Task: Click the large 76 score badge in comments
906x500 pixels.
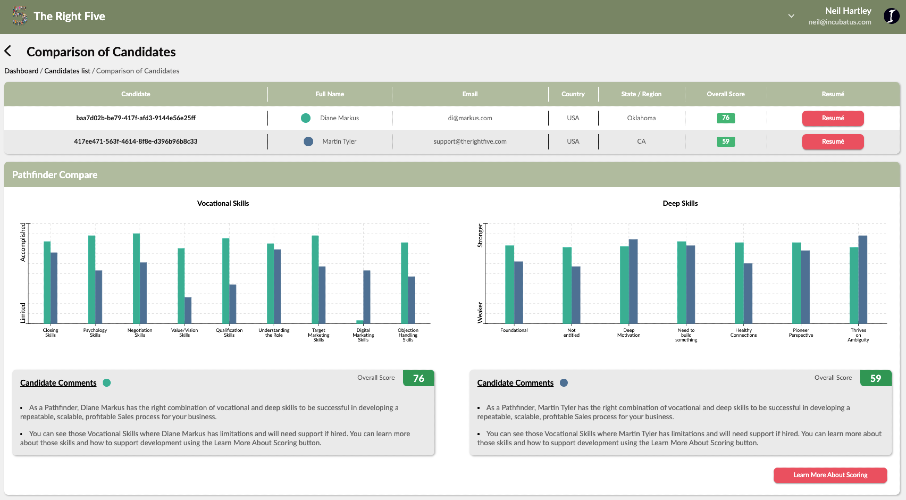Action: click(x=418, y=378)
